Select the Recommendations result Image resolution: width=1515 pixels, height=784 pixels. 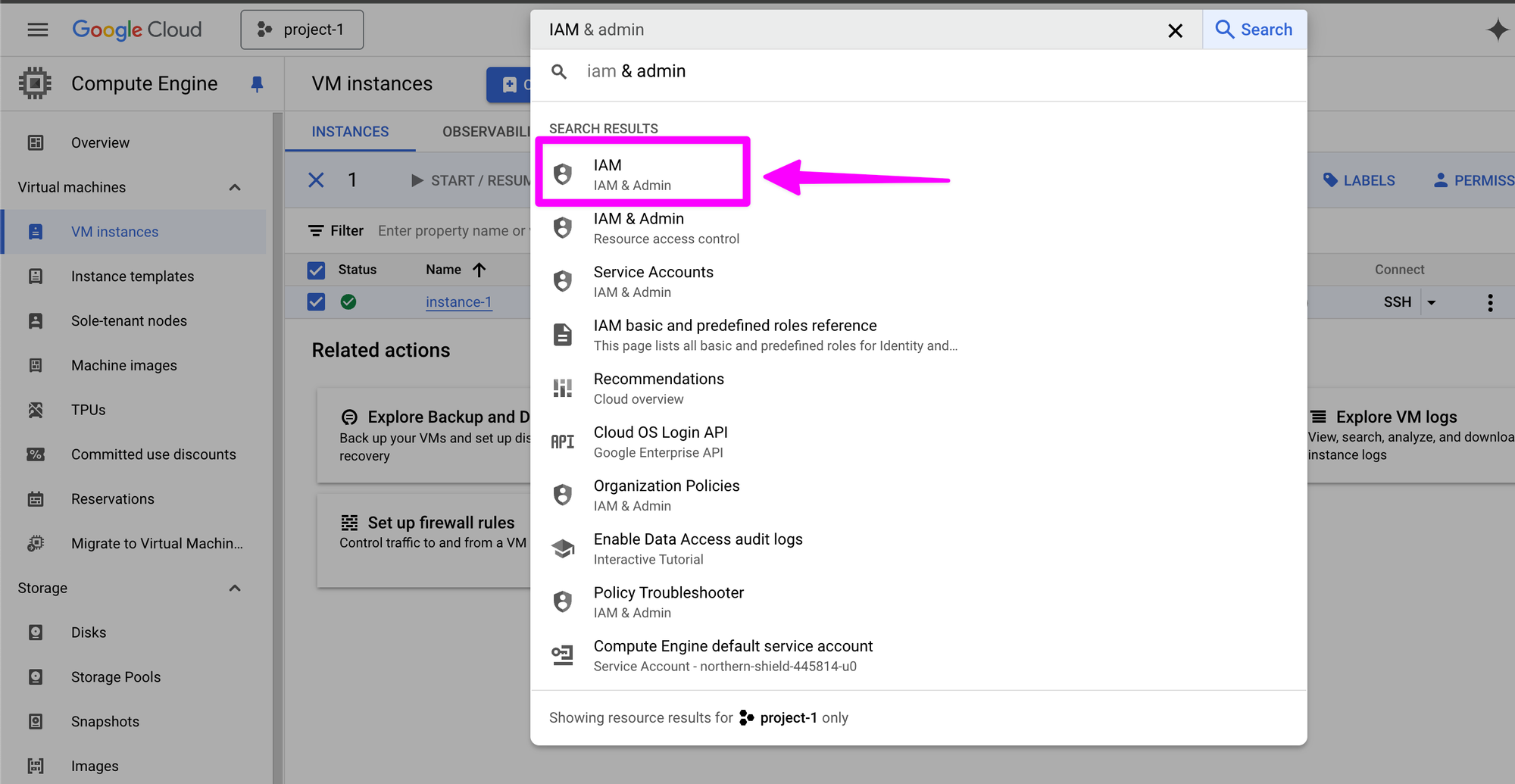[x=919, y=389]
